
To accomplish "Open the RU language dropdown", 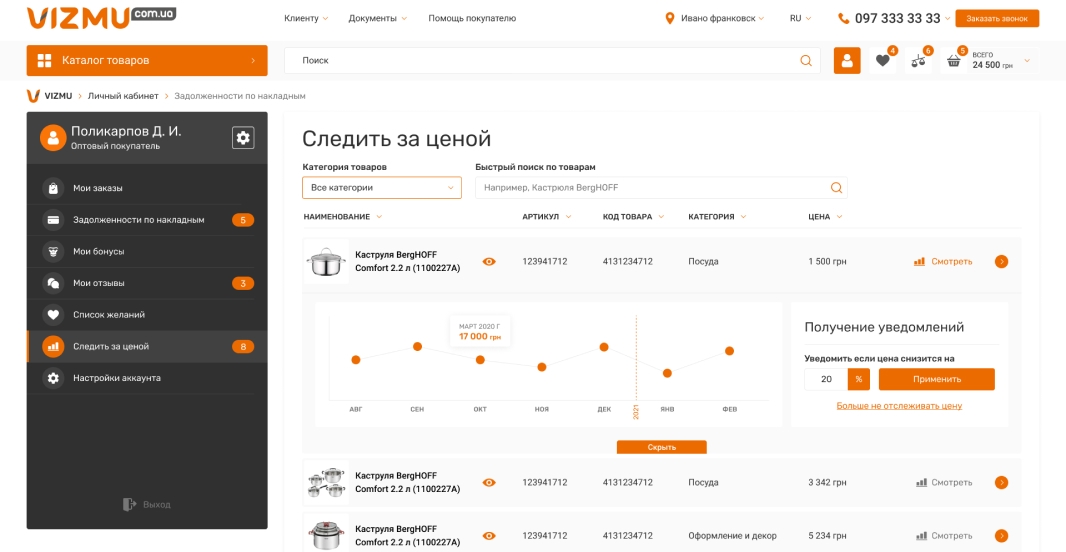I will pos(800,18).
